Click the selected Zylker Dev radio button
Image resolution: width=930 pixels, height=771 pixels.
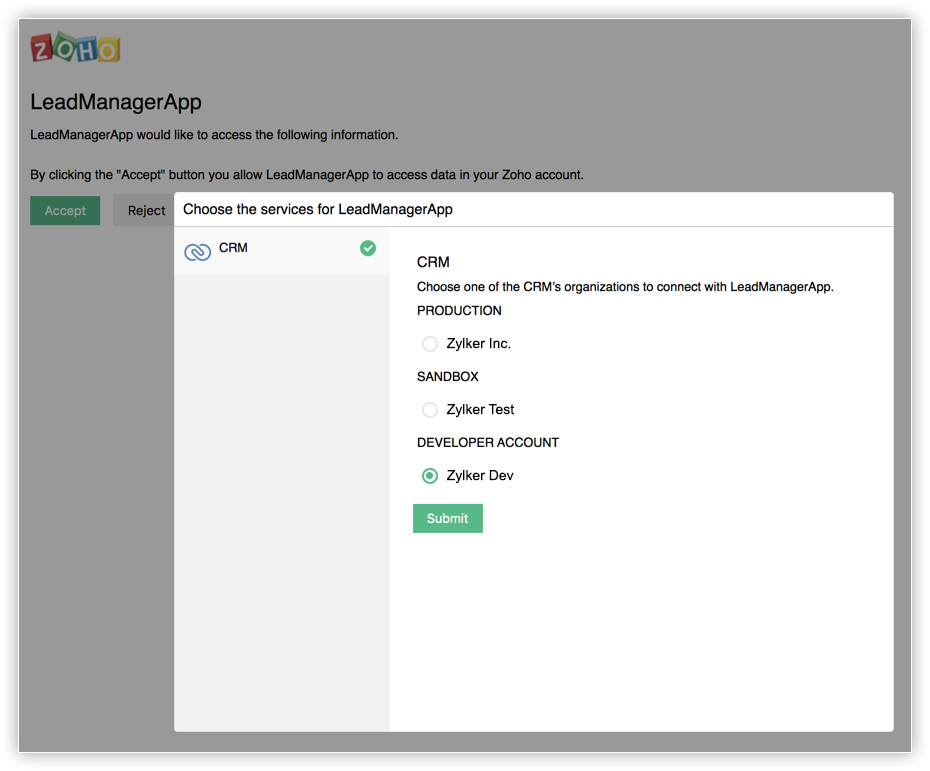[429, 476]
